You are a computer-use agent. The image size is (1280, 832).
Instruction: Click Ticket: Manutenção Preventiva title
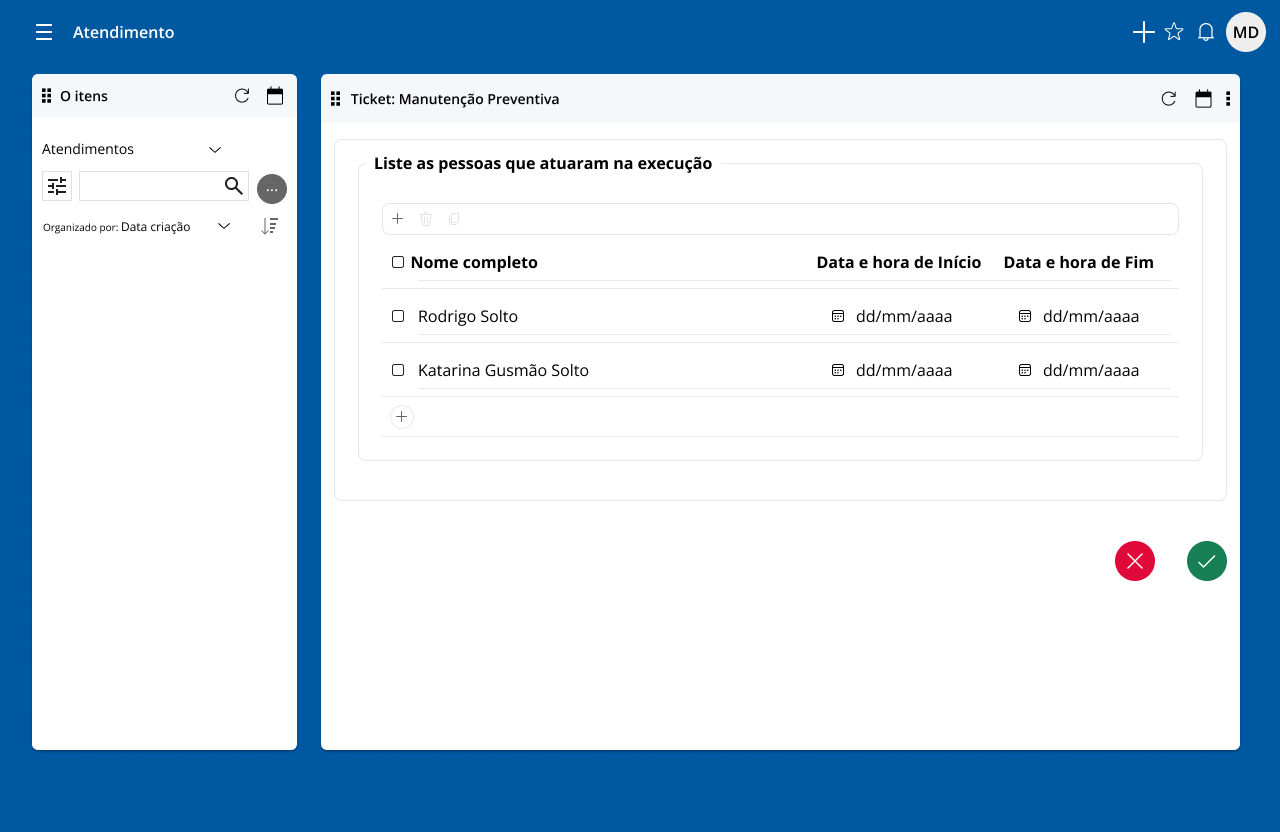[x=455, y=99]
